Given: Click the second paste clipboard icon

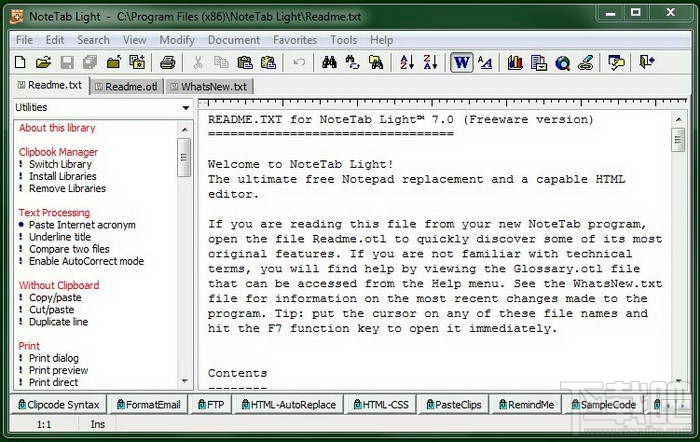Looking at the screenshot, I should click(x=268, y=62).
